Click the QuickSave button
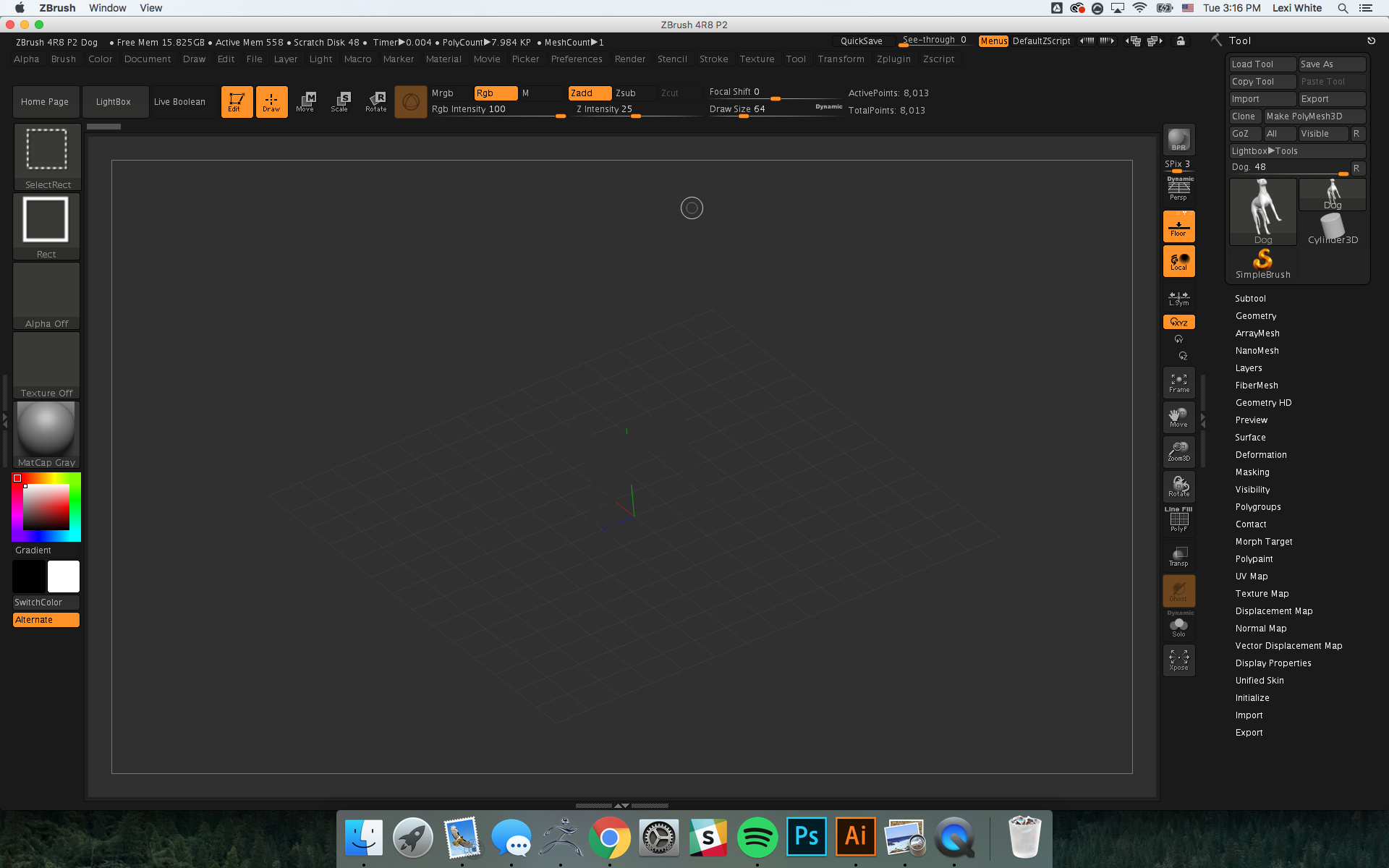The height and width of the screenshot is (868, 1389). pyautogui.click(x=862, y=41)
